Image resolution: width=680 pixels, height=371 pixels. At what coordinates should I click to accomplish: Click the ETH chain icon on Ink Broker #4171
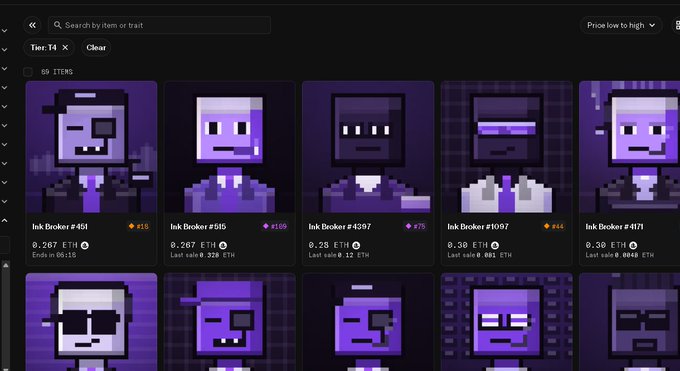coord(633,245)
